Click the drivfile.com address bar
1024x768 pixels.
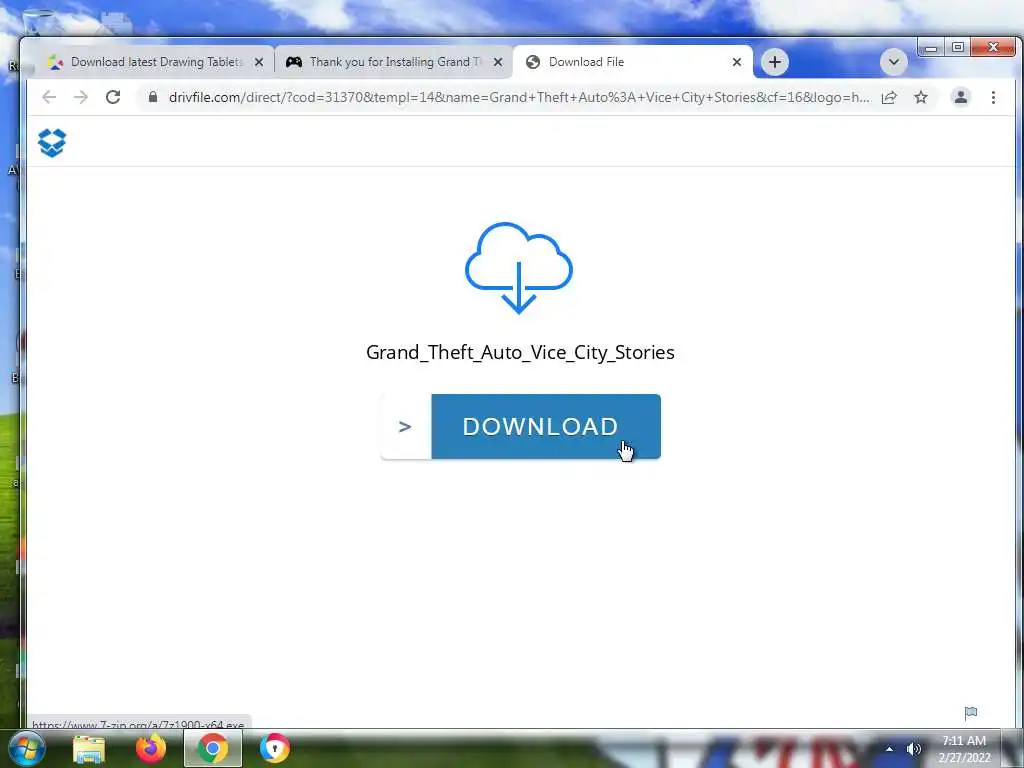(x=519, y=97)
